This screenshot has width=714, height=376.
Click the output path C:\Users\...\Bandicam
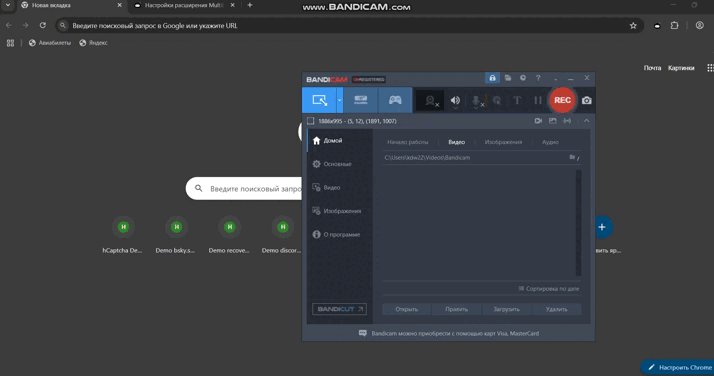tap(427, 158)
